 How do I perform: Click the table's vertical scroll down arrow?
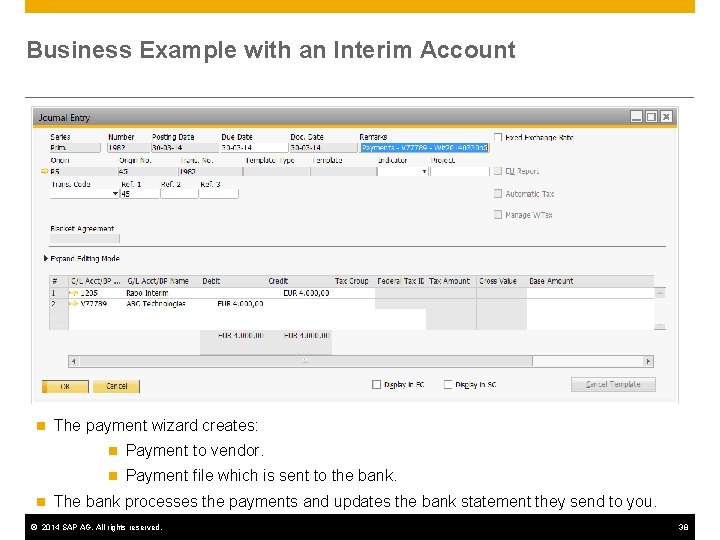tap(660, 326)
